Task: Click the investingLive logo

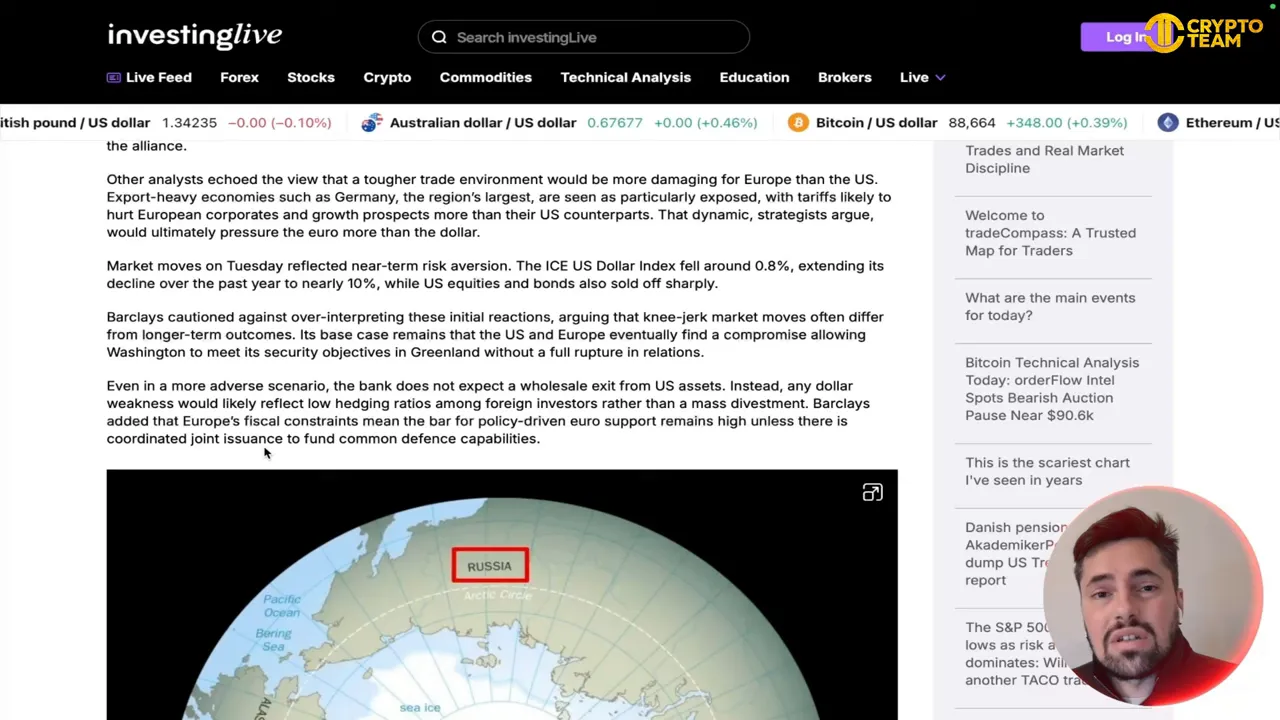Action: [195, 36]
